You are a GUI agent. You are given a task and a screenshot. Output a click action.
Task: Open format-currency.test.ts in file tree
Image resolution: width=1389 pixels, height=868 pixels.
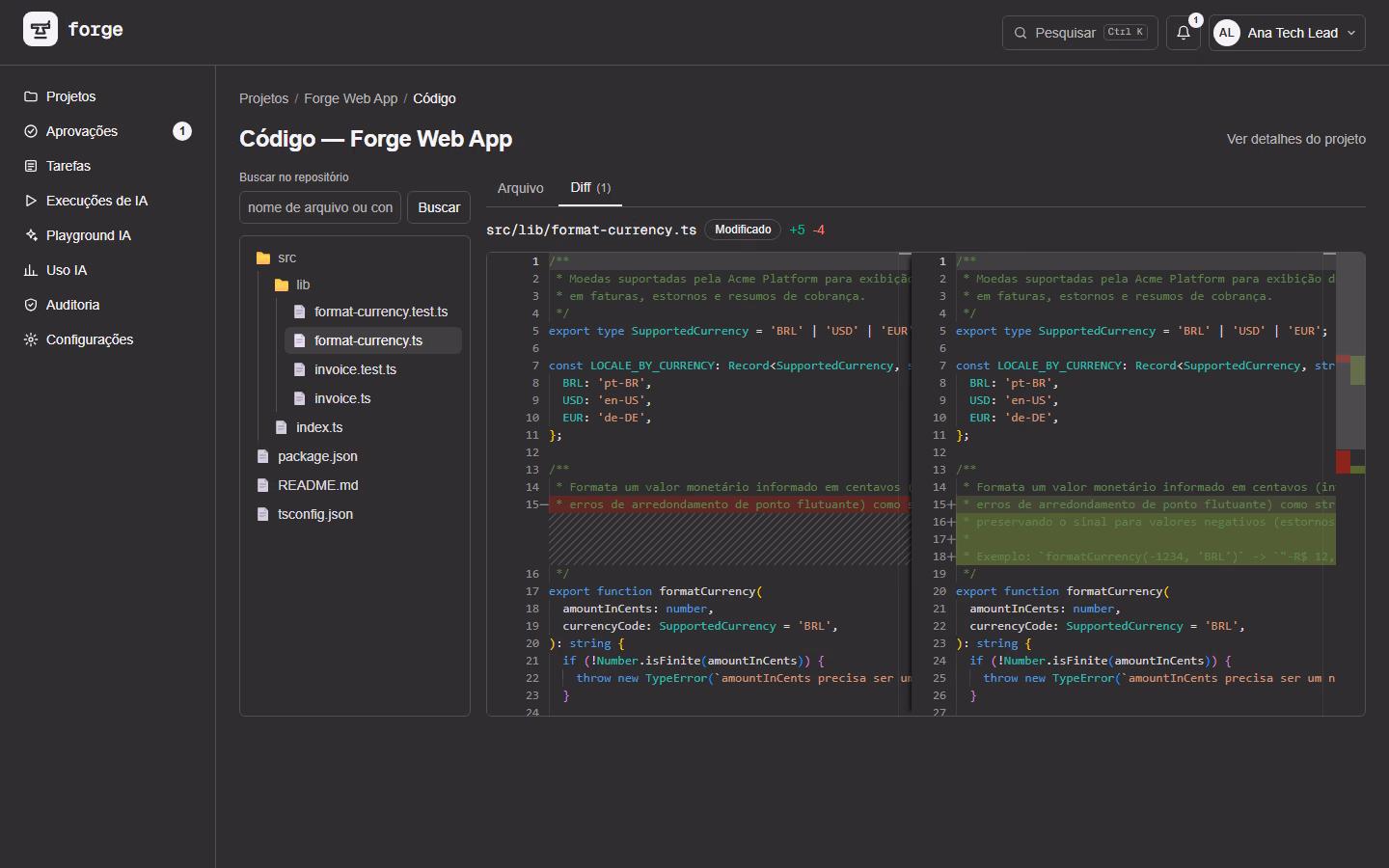[373, 312]
